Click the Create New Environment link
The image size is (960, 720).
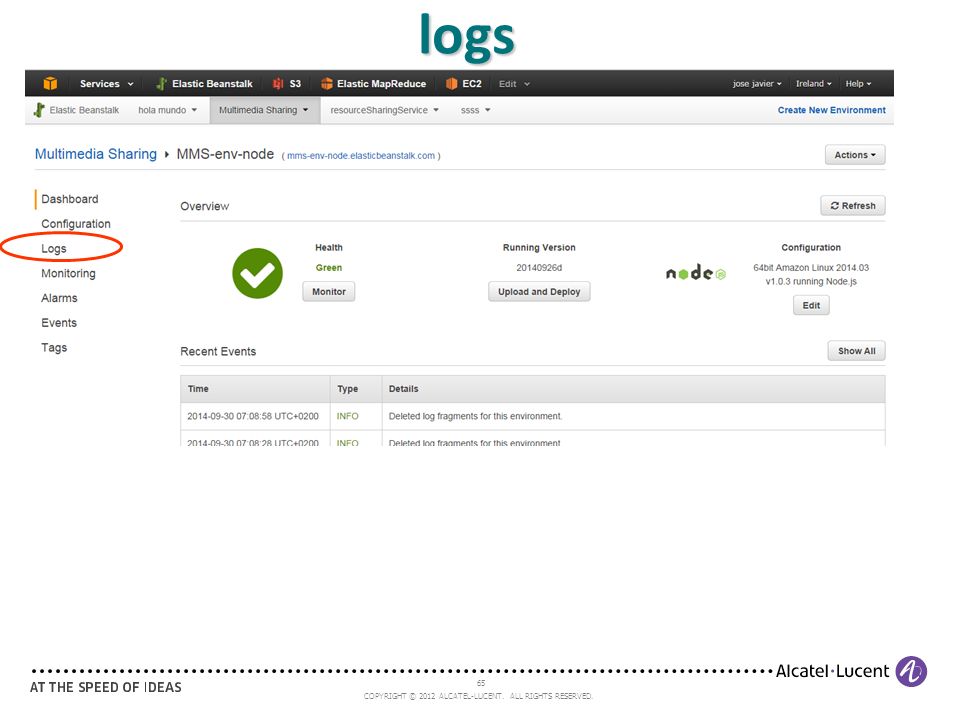click(x=831, y=110)
